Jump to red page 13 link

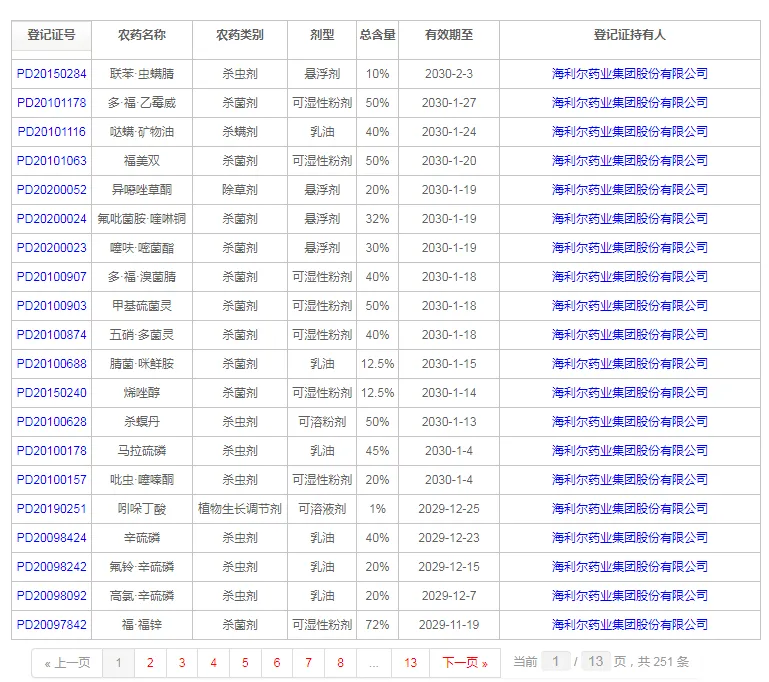(x=410, y=663)
